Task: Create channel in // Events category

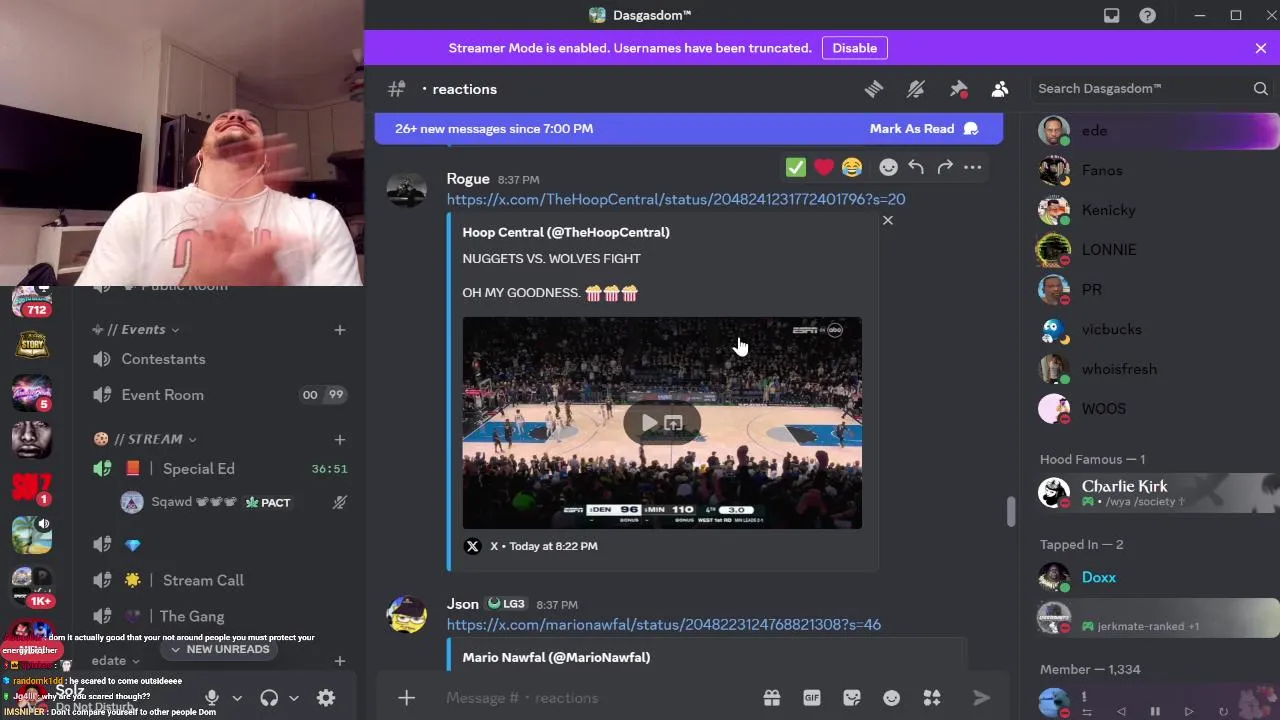Action: (x=340, y=329)
